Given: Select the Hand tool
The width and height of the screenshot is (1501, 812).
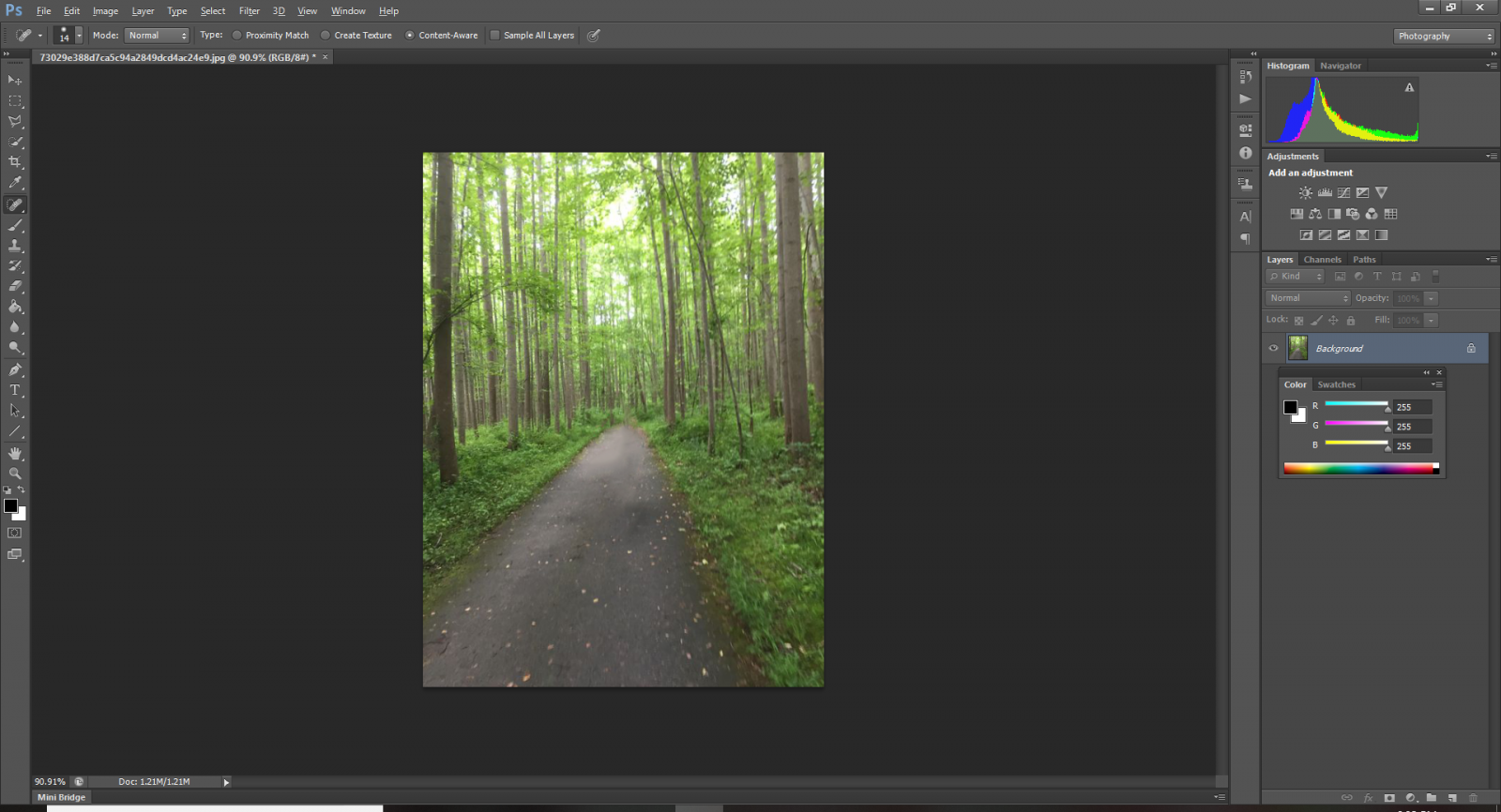Looking at the screenshot, I should click(15, 453).
